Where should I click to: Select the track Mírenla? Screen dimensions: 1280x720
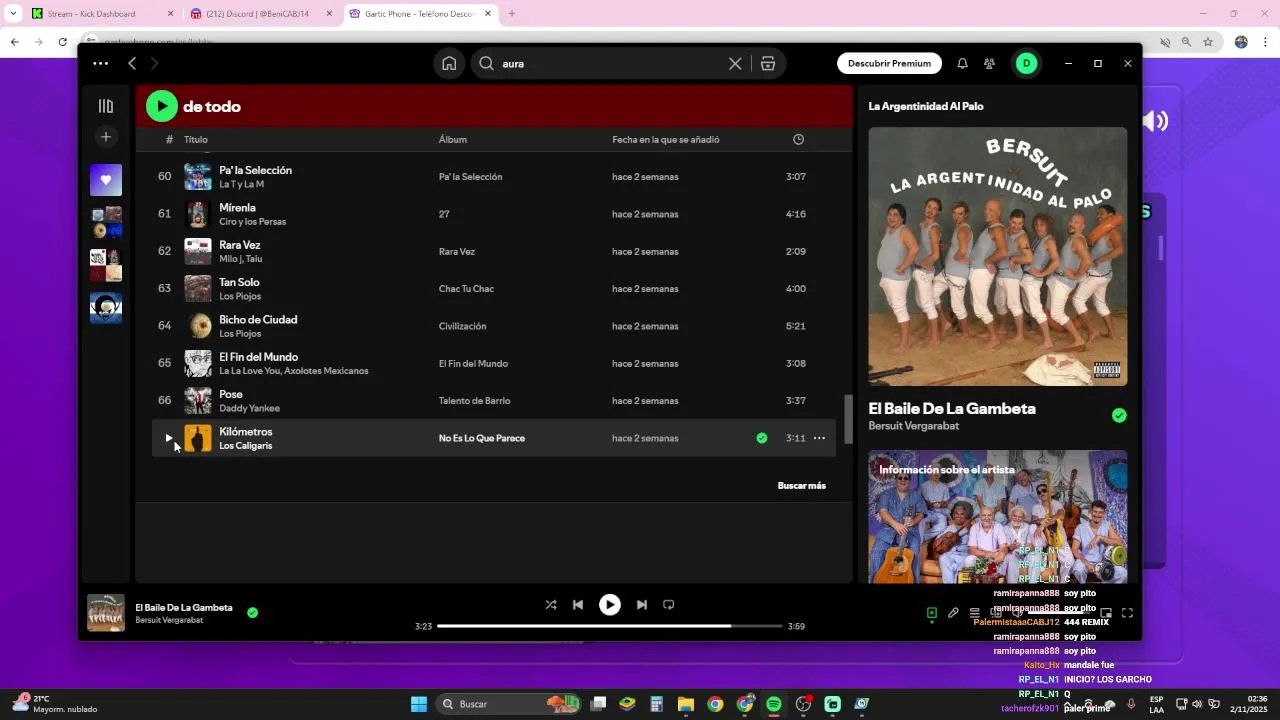click(x=237, y=207)
